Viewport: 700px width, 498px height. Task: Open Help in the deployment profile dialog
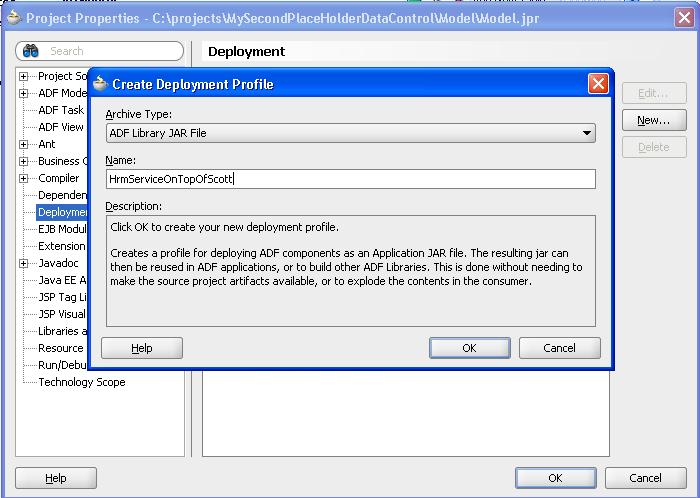142,348
